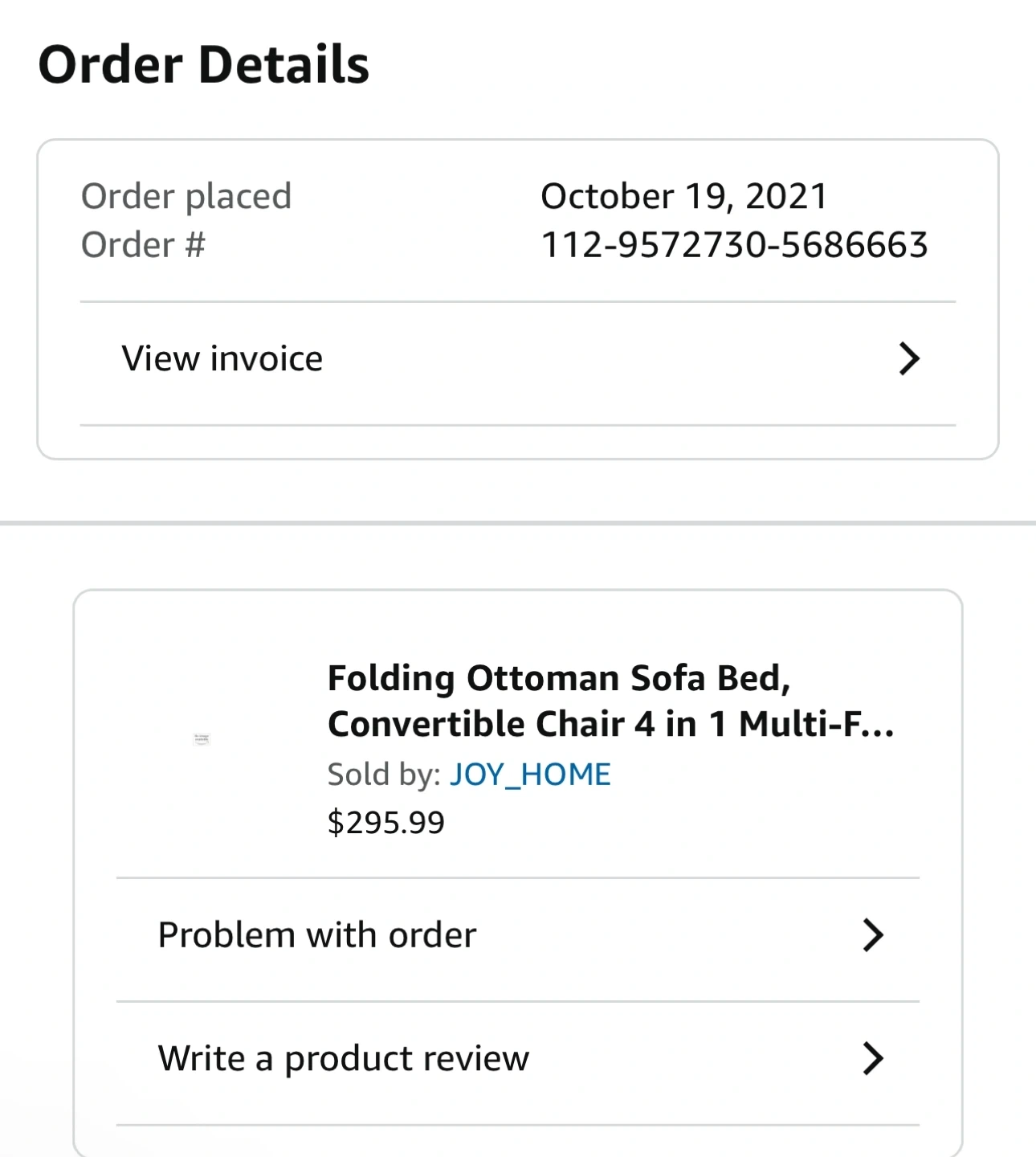The height and width of the screenshot is (1157, 1036).
Task: Click the 'Order placed' label
Action: coord(186,197)
